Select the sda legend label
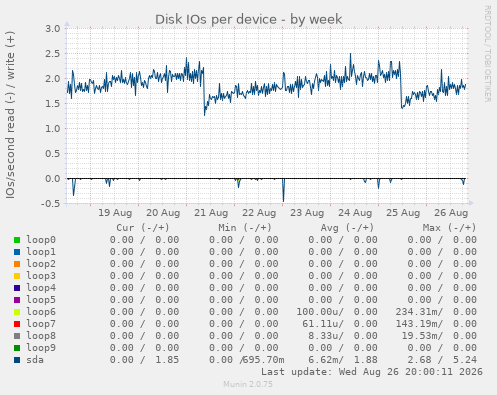The image size is (497, 395). point(35,360)
